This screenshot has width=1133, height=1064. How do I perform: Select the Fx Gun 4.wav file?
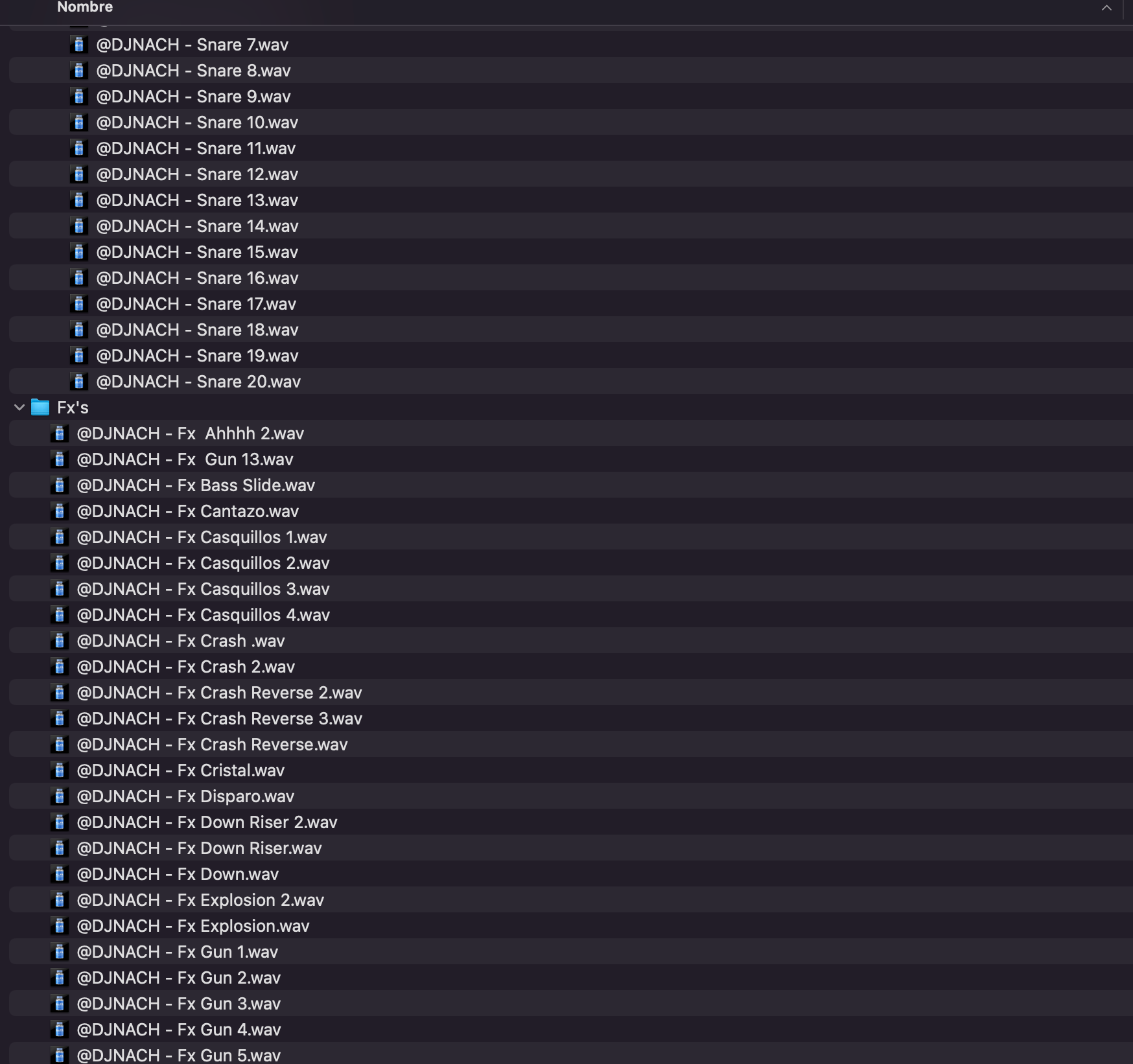pos(178,1030)
